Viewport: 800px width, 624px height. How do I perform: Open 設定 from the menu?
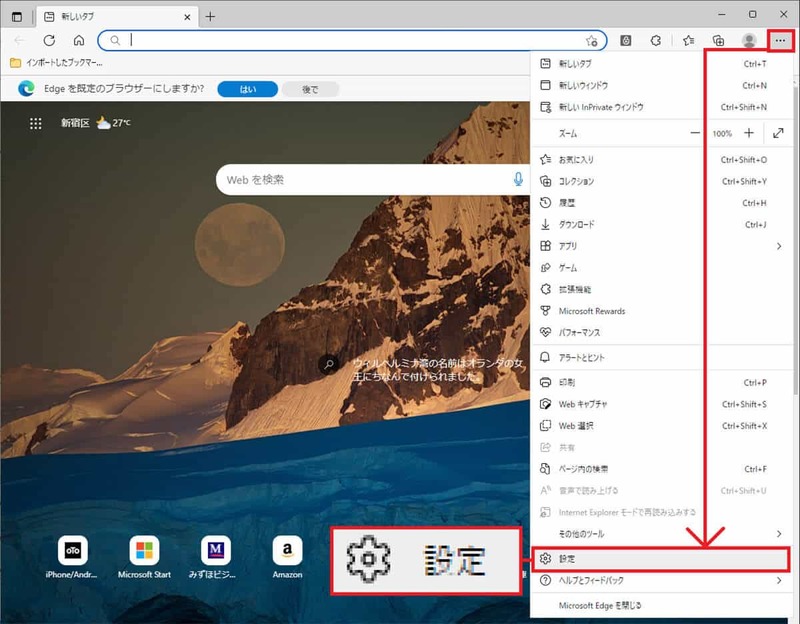(x=661, y=559)
